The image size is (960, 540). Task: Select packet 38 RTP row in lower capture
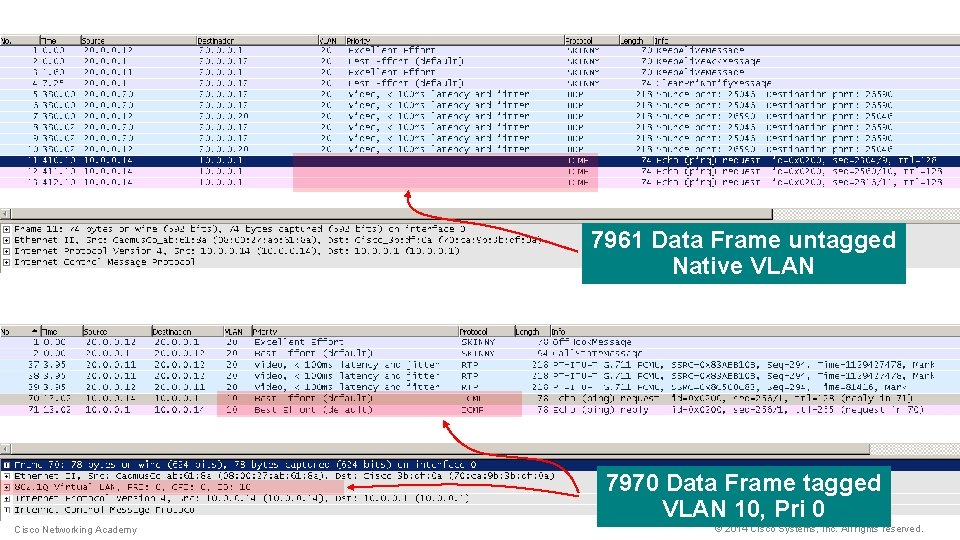point(480,376)
